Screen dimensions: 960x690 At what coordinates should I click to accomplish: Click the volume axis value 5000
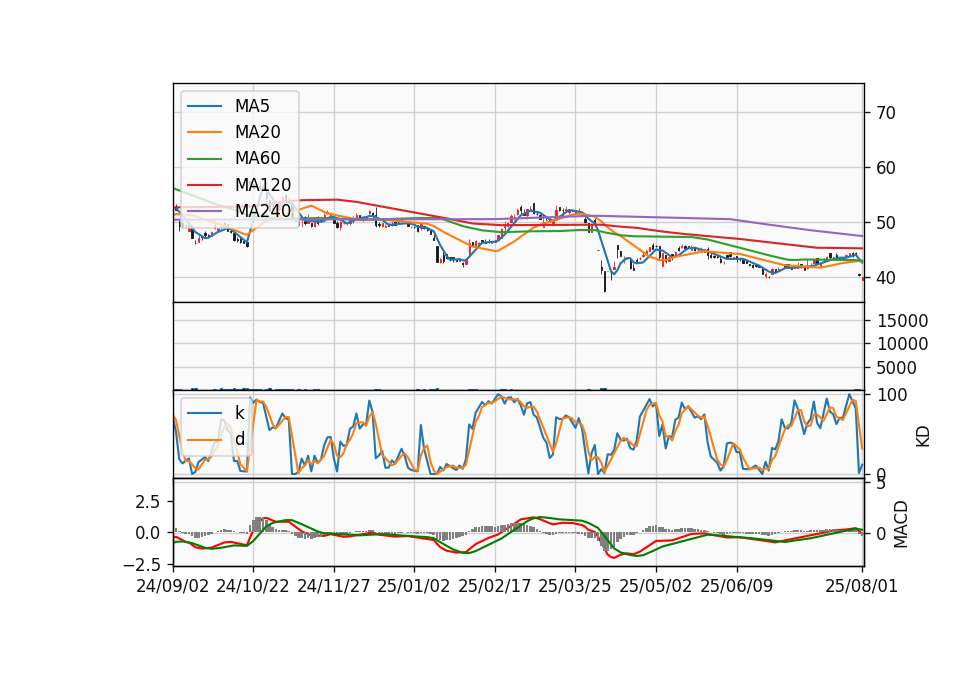pyautogui.click(x=897, y=368)
